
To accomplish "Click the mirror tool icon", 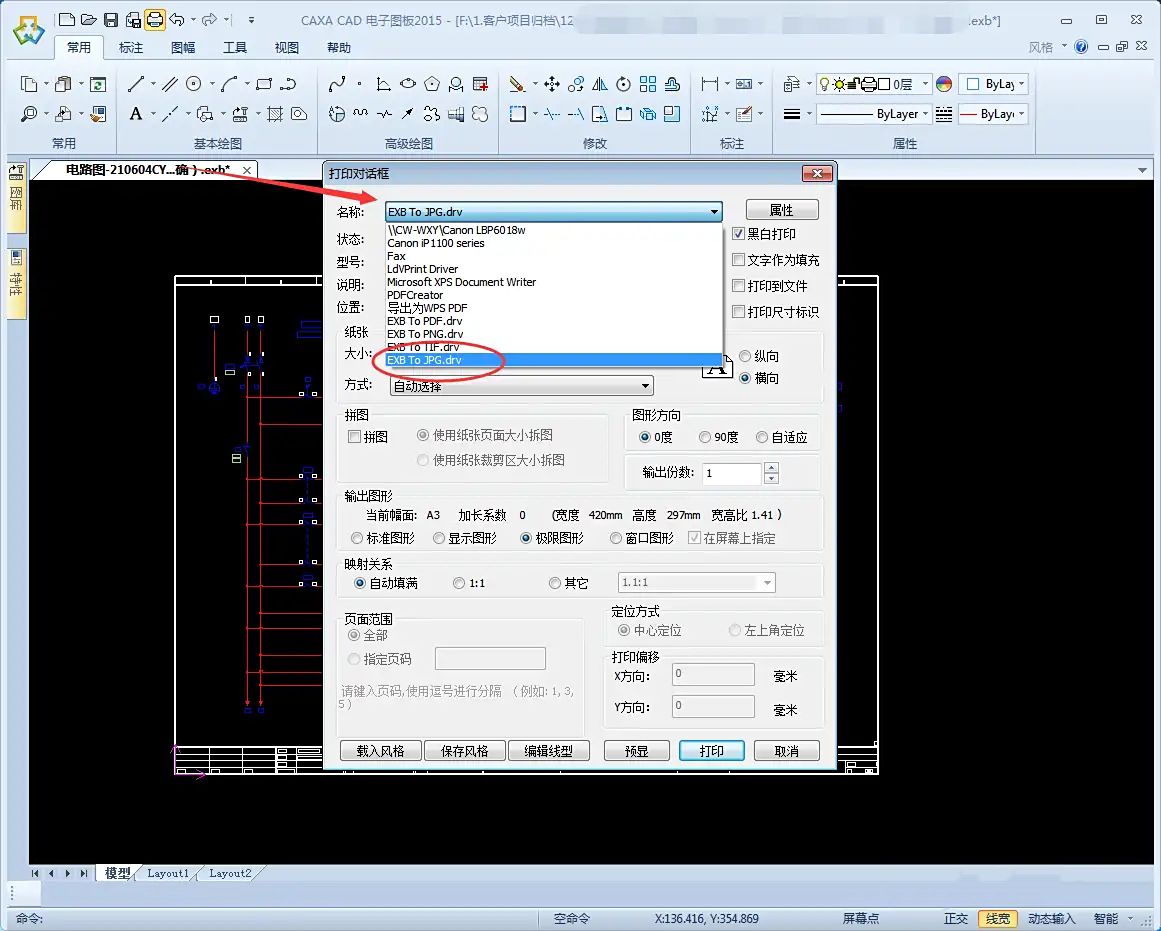I will pyautogui.click(x=600, y=84).
